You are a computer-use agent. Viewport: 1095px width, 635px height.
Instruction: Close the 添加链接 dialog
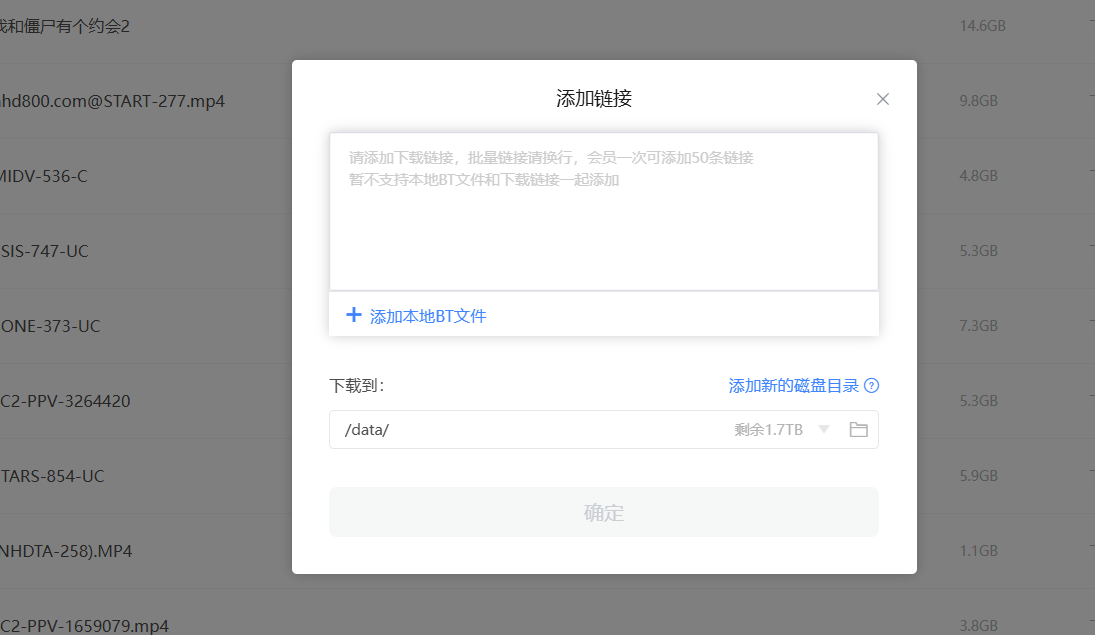[x=883, y=99]
